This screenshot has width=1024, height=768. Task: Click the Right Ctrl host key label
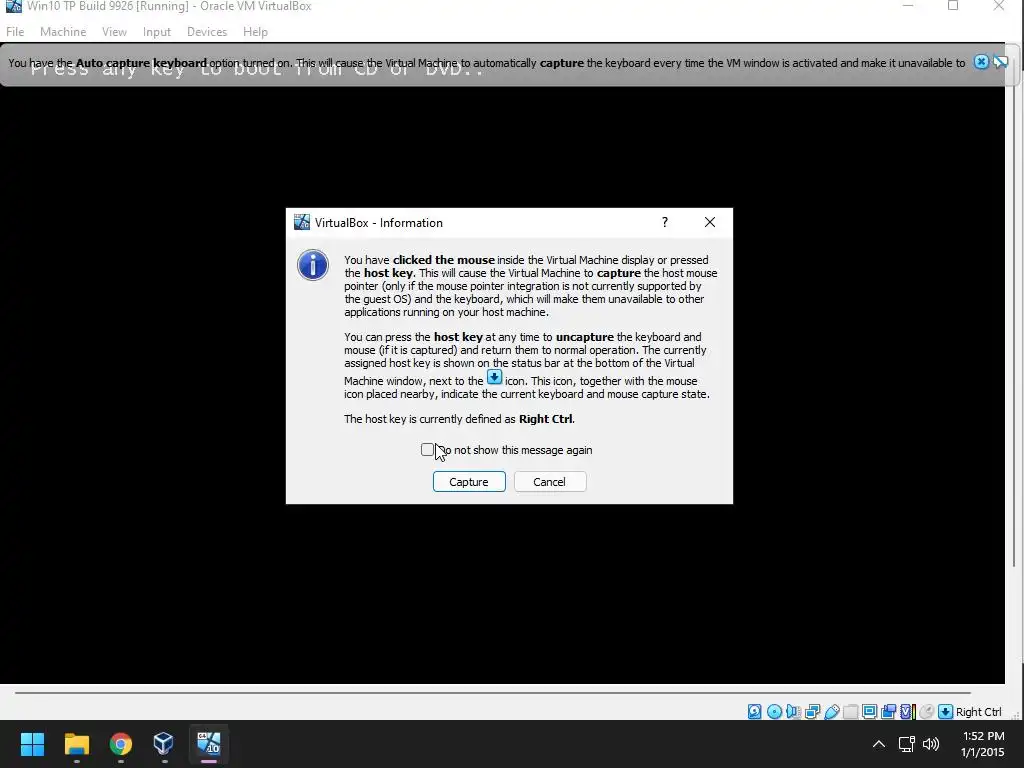[x=978, y=712]
